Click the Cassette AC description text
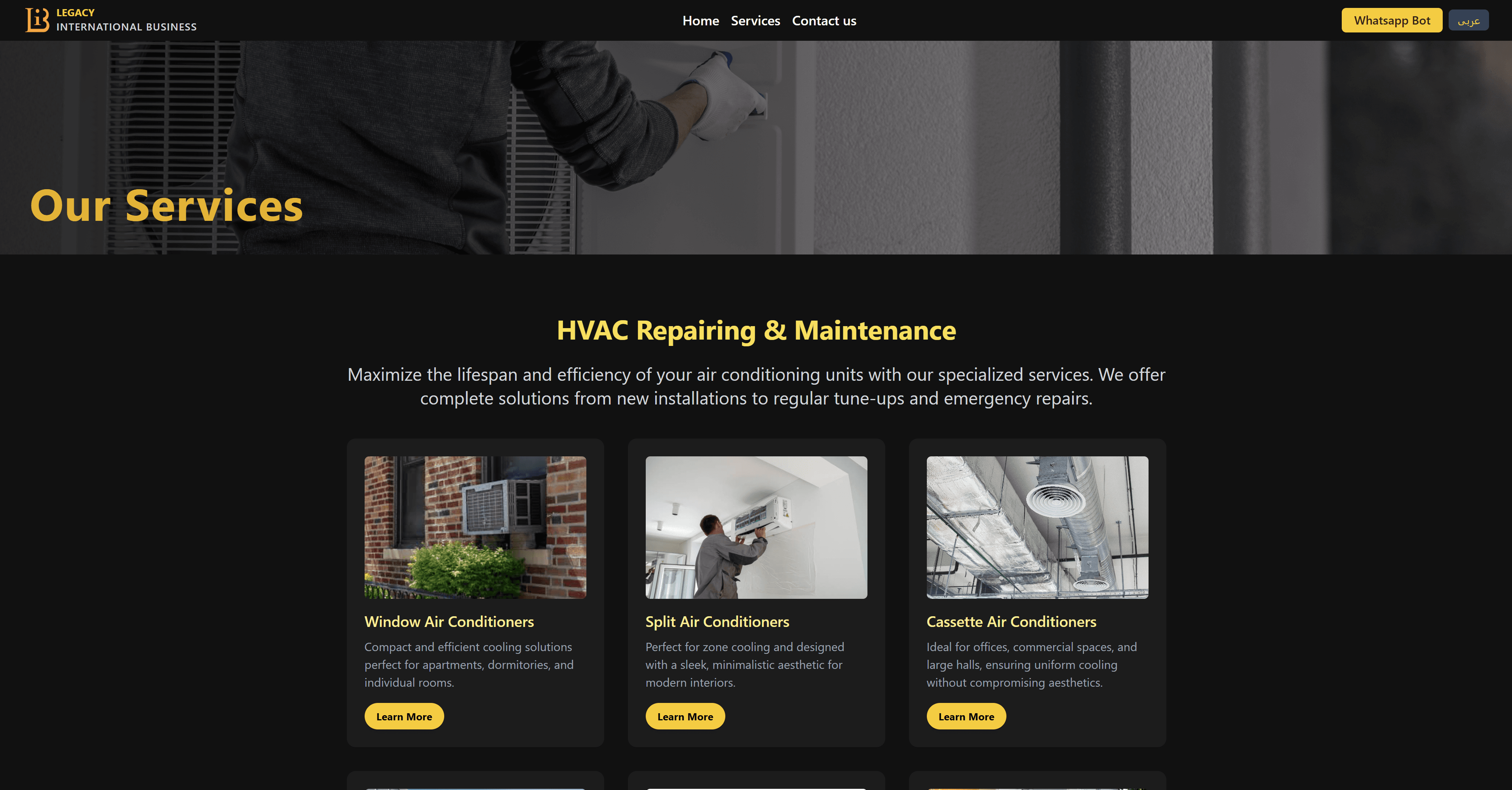 click(1031, 665)
